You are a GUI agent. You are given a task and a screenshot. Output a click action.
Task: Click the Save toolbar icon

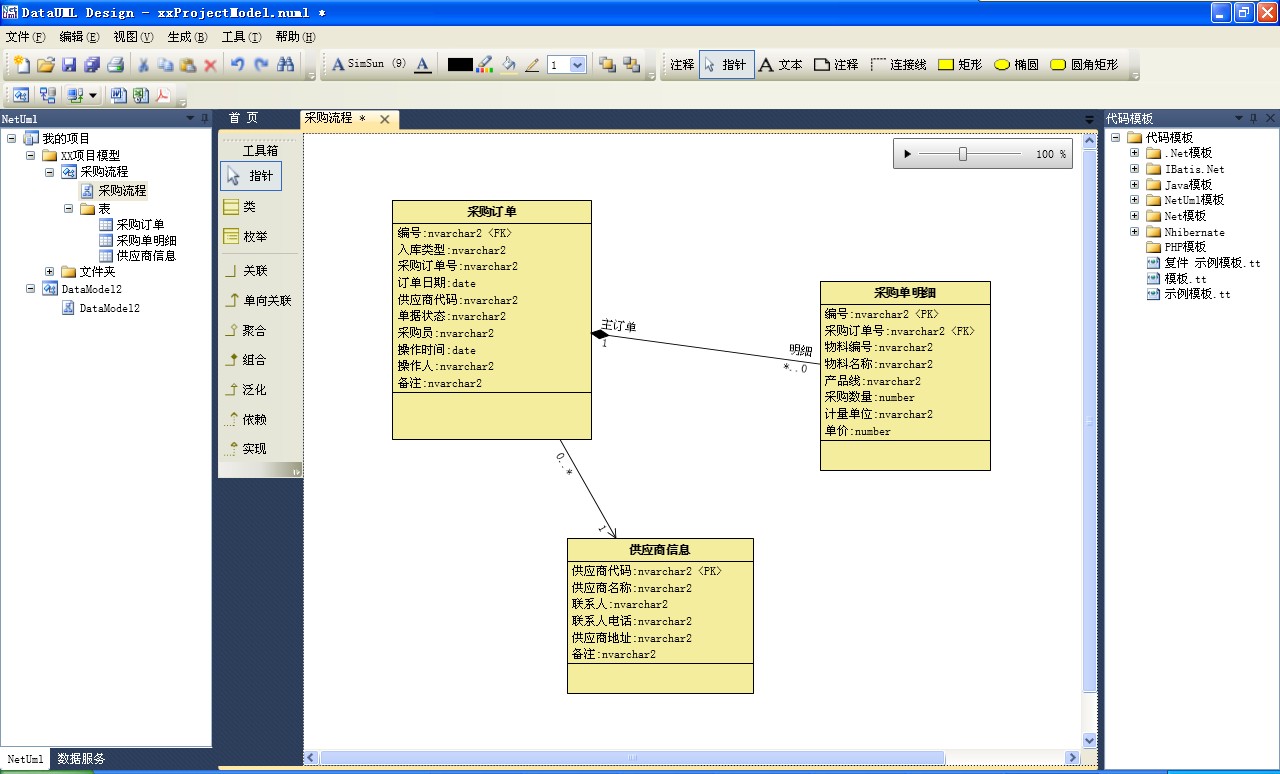(69, 65)
